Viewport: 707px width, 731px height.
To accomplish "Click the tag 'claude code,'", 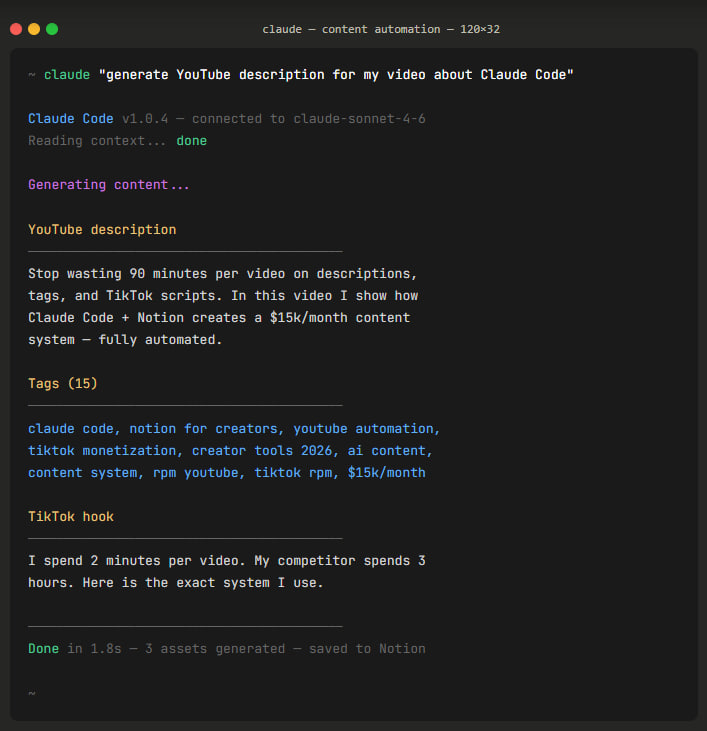I will [x=75, y=428].
